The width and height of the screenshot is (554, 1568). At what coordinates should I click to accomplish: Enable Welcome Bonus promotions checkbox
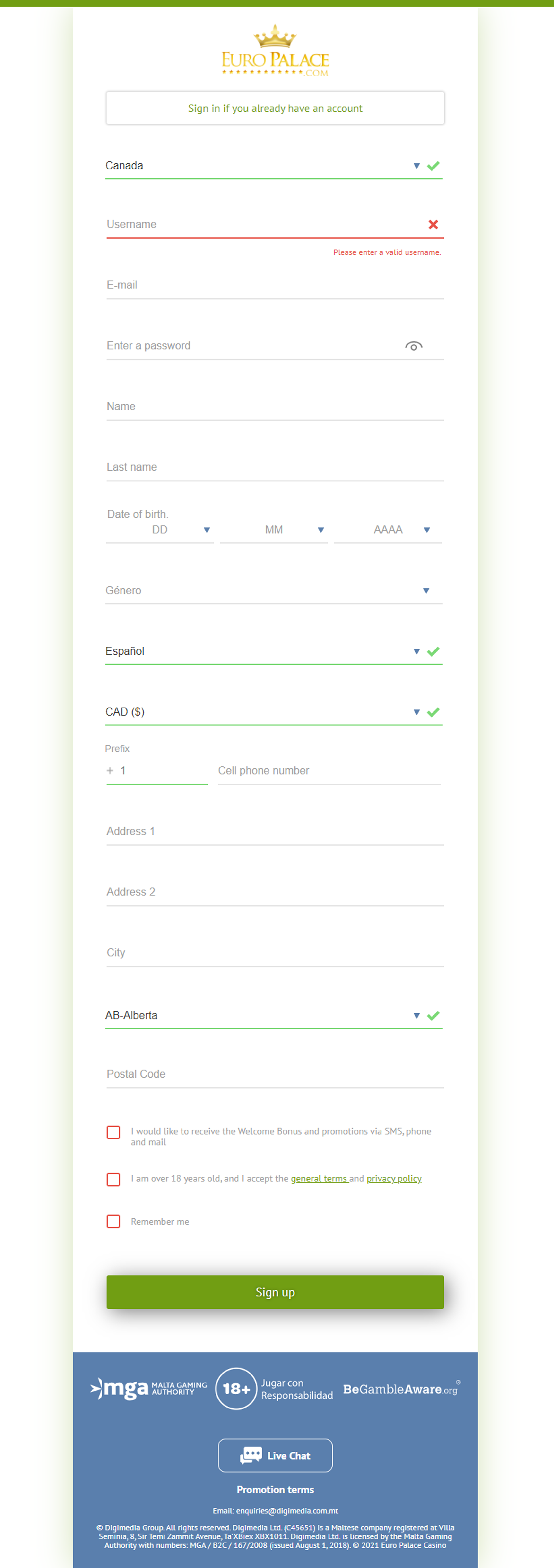(x=113, y=1132)
